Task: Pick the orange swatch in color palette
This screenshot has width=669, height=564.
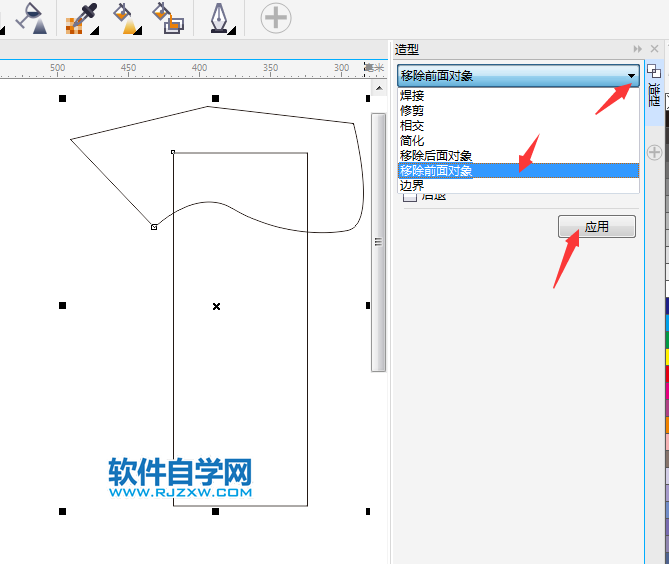Action: 667,425
